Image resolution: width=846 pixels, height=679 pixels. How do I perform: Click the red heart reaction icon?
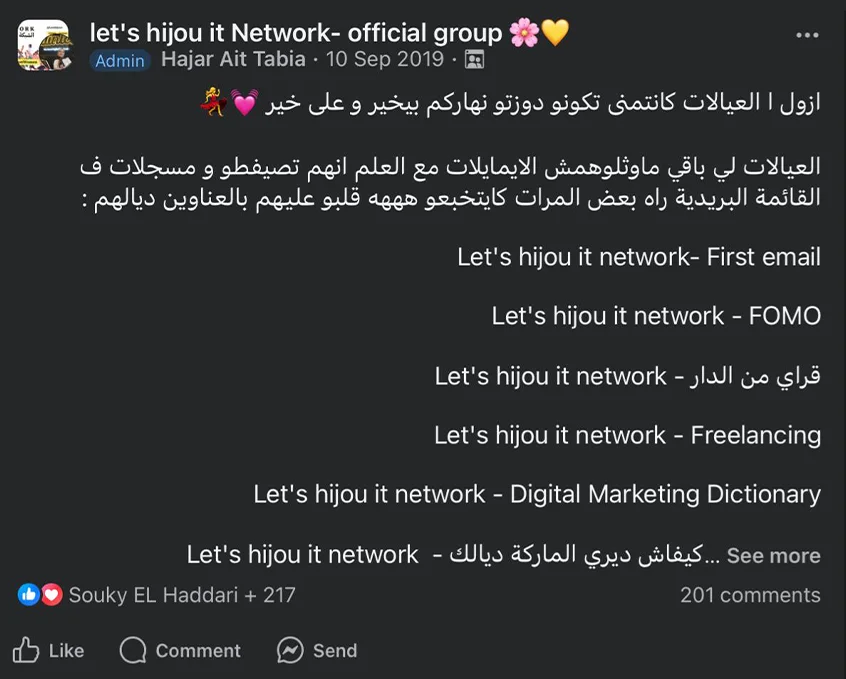[x=52, y=595]
